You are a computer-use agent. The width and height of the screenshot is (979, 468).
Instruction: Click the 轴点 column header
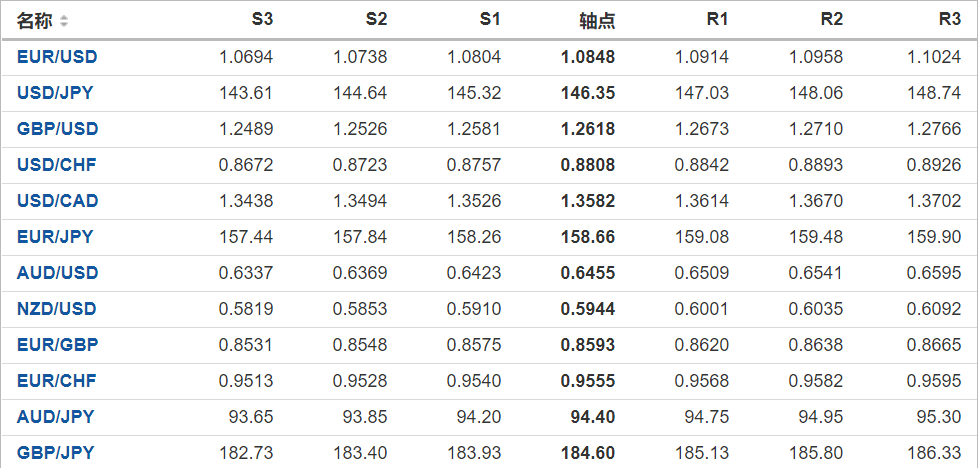(x=597, y=21)
